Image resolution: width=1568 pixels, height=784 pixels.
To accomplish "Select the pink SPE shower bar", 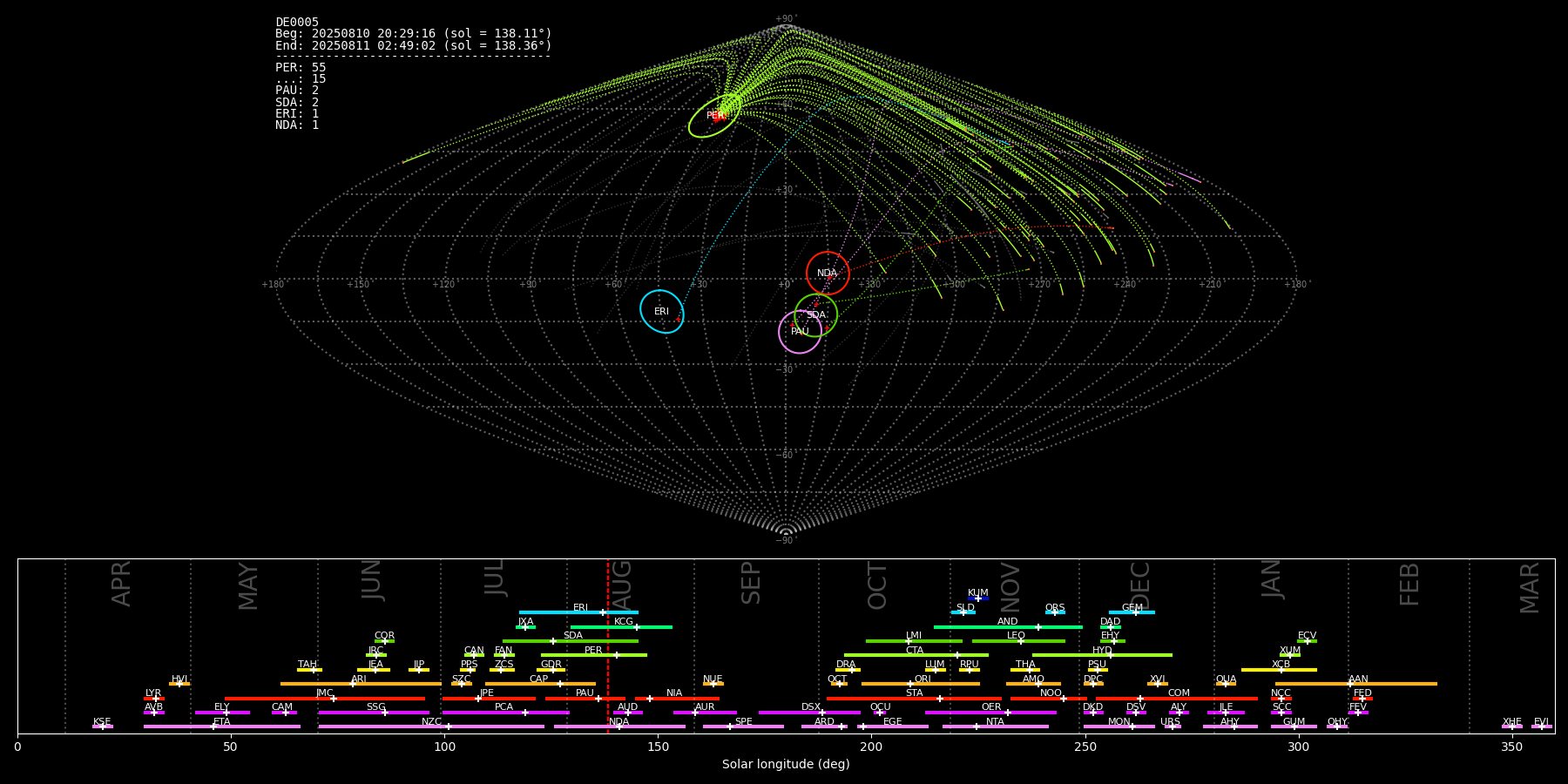I will (x=743, y=727).
